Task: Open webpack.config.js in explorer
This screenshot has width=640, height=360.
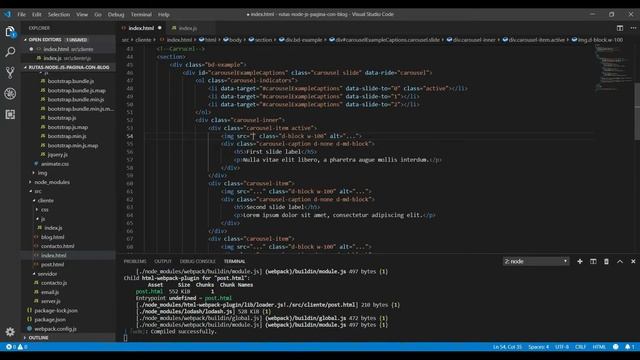Action: coord(55,329)
